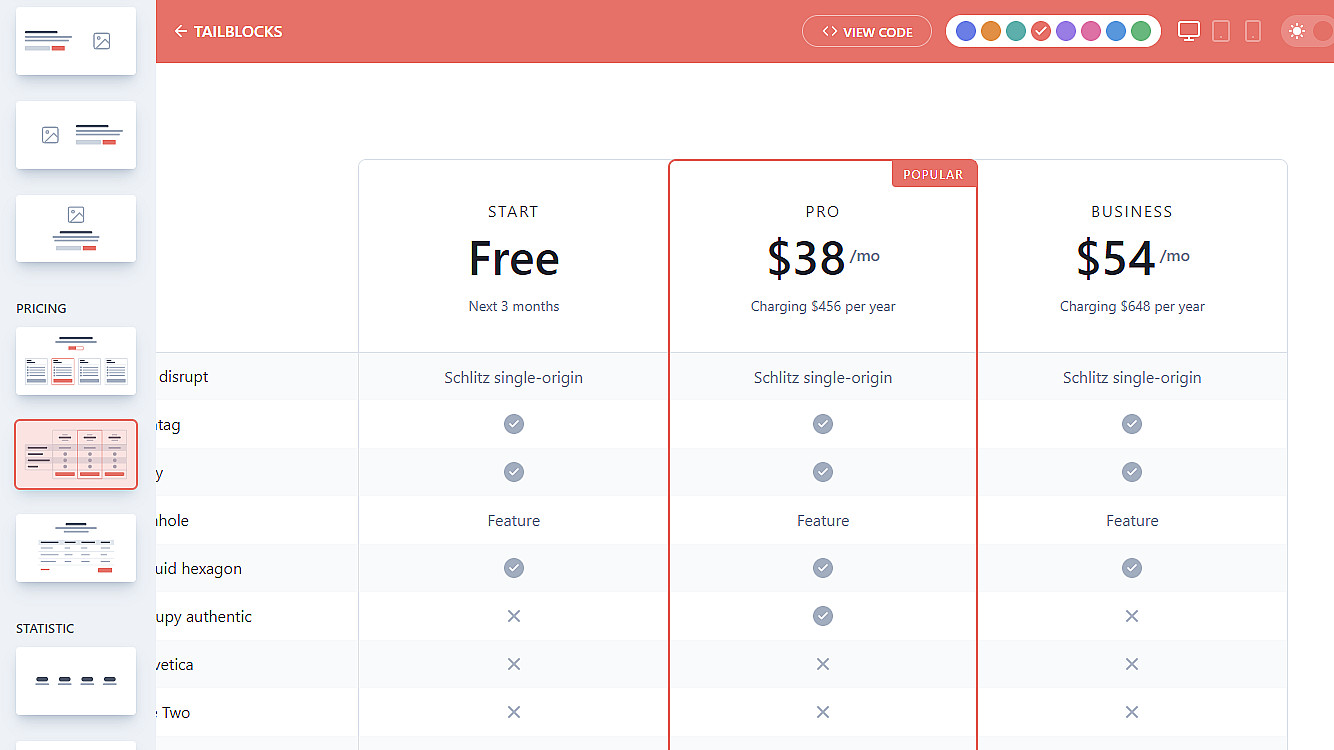Click the POPULAR badge on Pro plan
The image size is (1334, 750).
(934, 174)
